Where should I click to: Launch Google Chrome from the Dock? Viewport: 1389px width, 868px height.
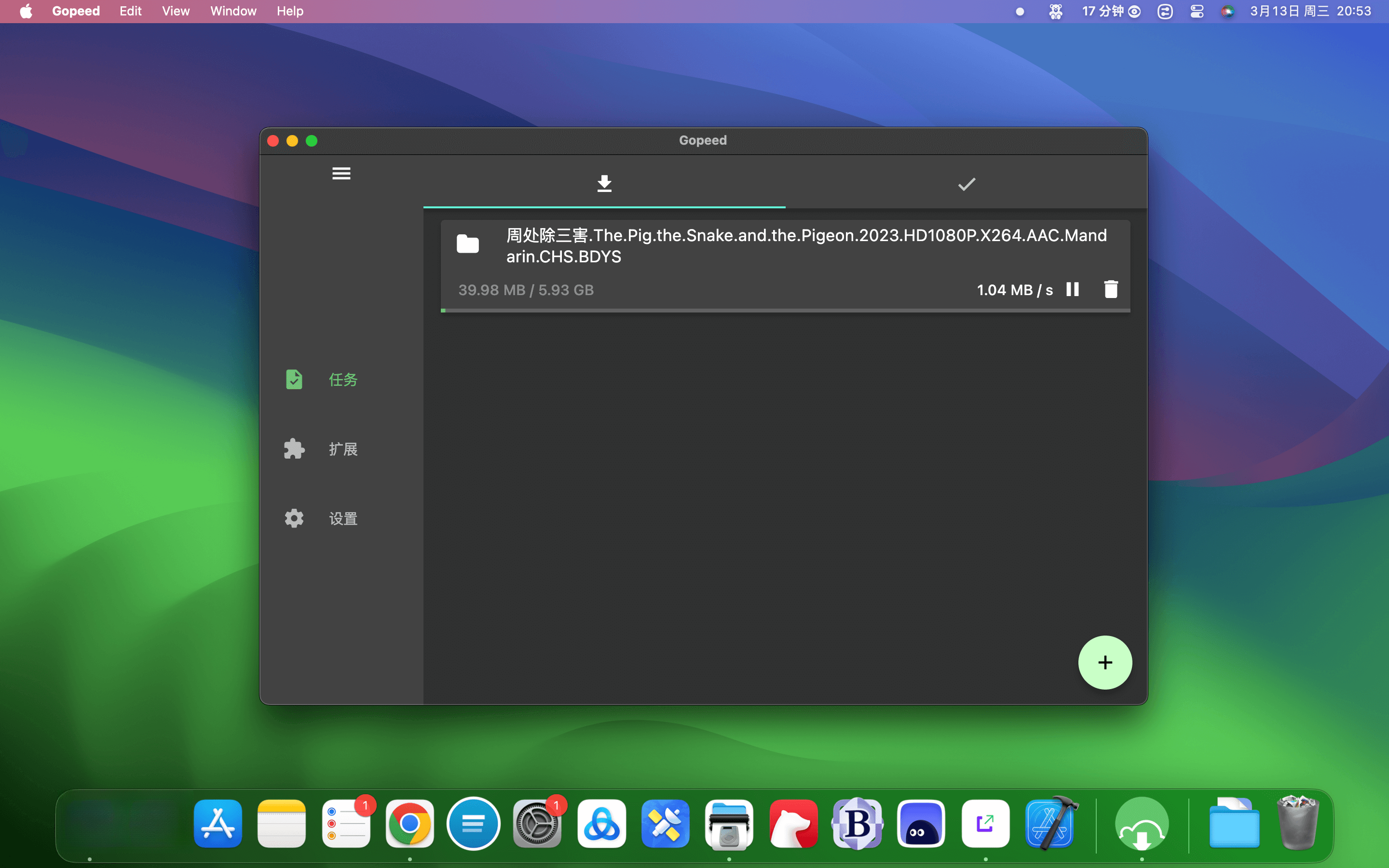(x=410, y=823)
